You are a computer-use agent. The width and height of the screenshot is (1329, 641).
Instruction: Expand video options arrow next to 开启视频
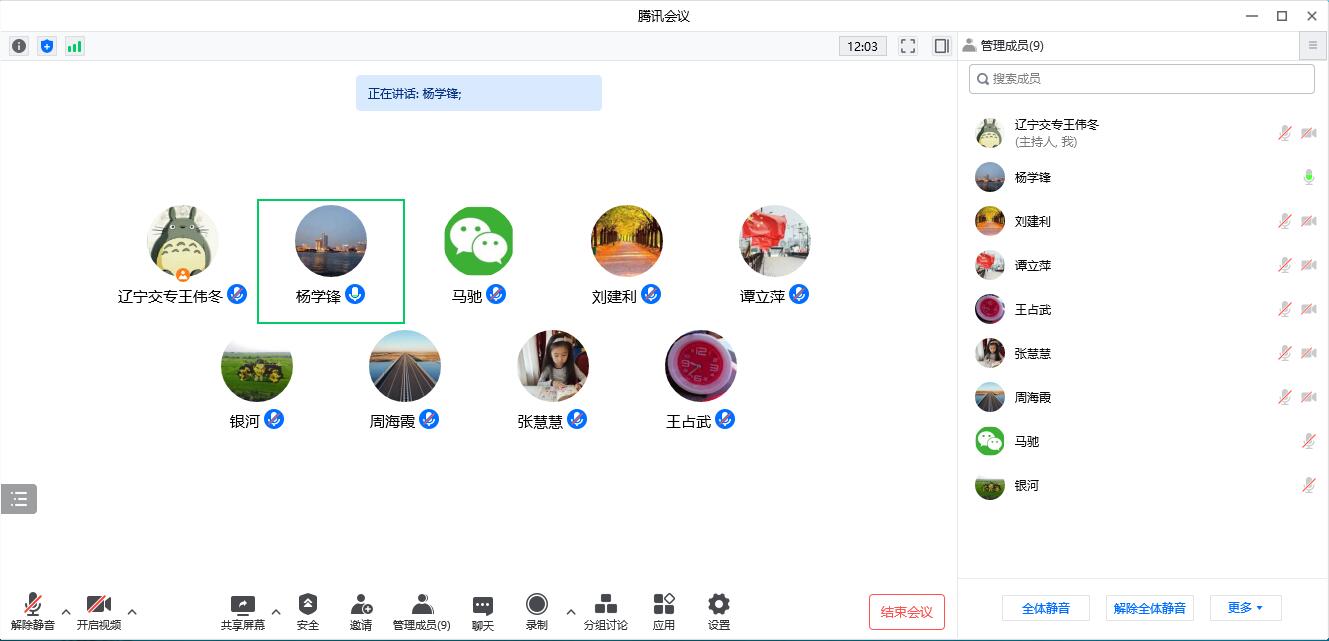132,612
